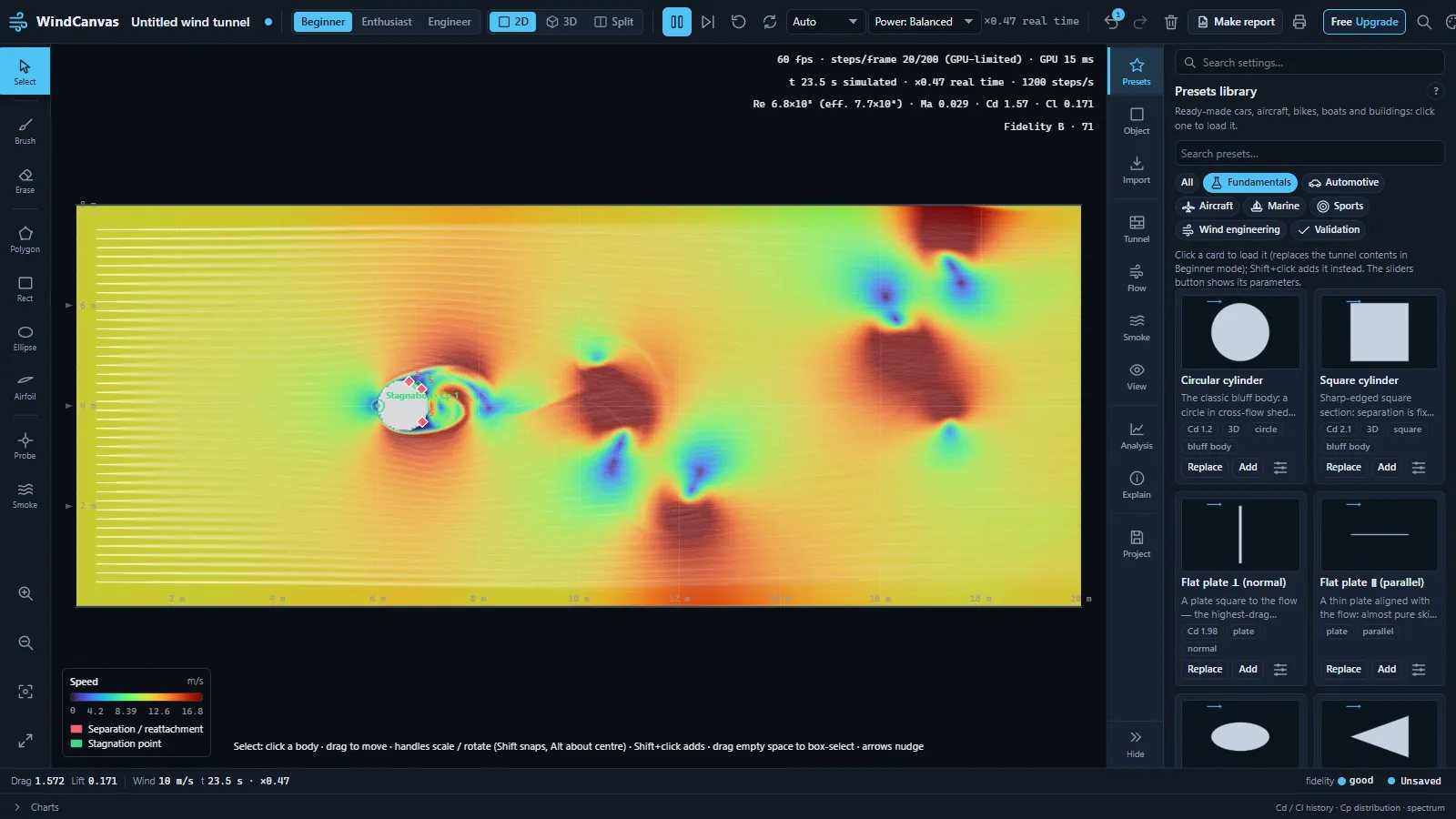Filter presets by Aircraft
This screenshot has height=819, width=1456.
coord(1208,206)
